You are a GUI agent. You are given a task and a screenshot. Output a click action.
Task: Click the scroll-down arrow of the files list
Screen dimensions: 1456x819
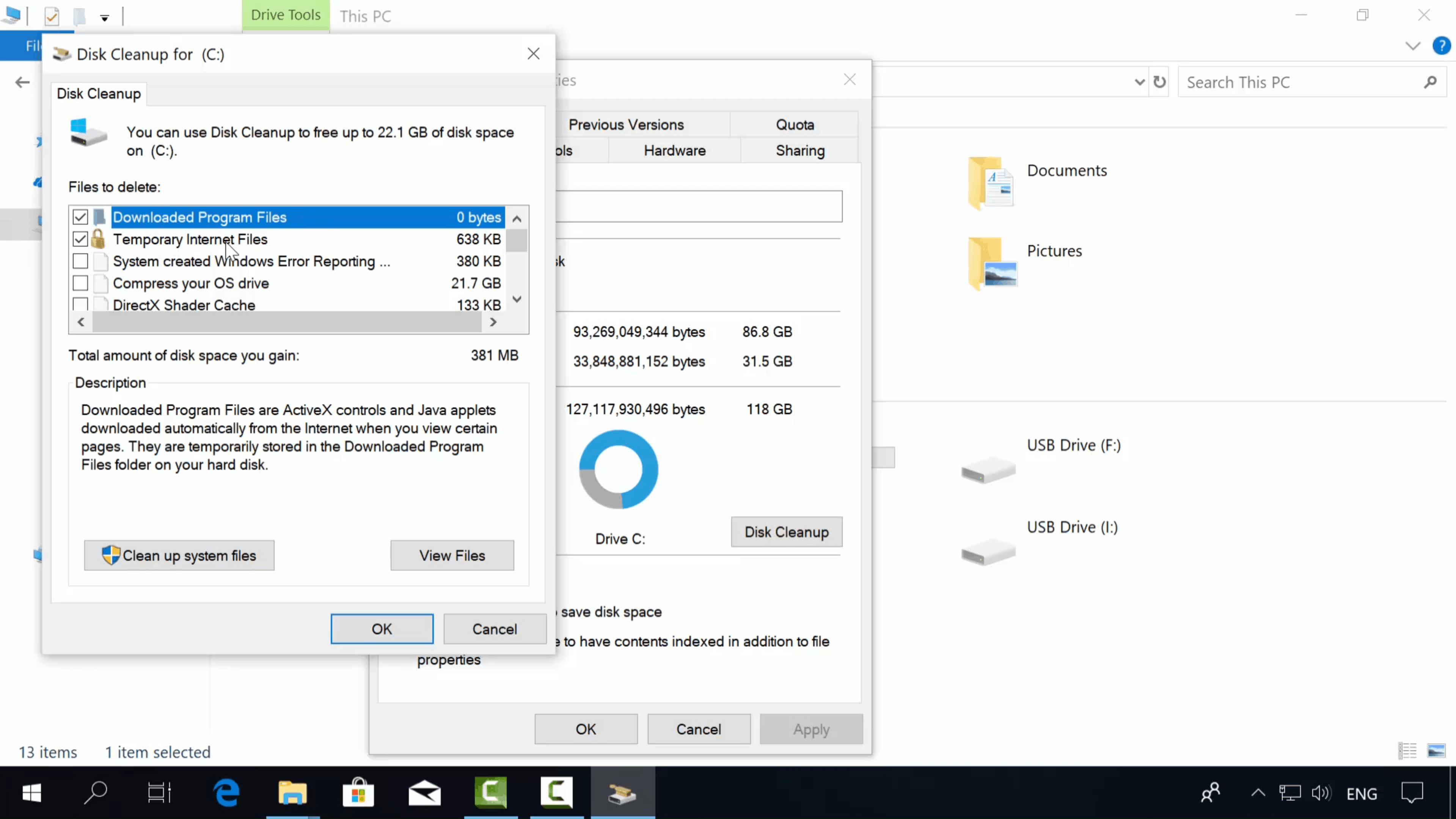pyautogui.click(x=517, y=299)
